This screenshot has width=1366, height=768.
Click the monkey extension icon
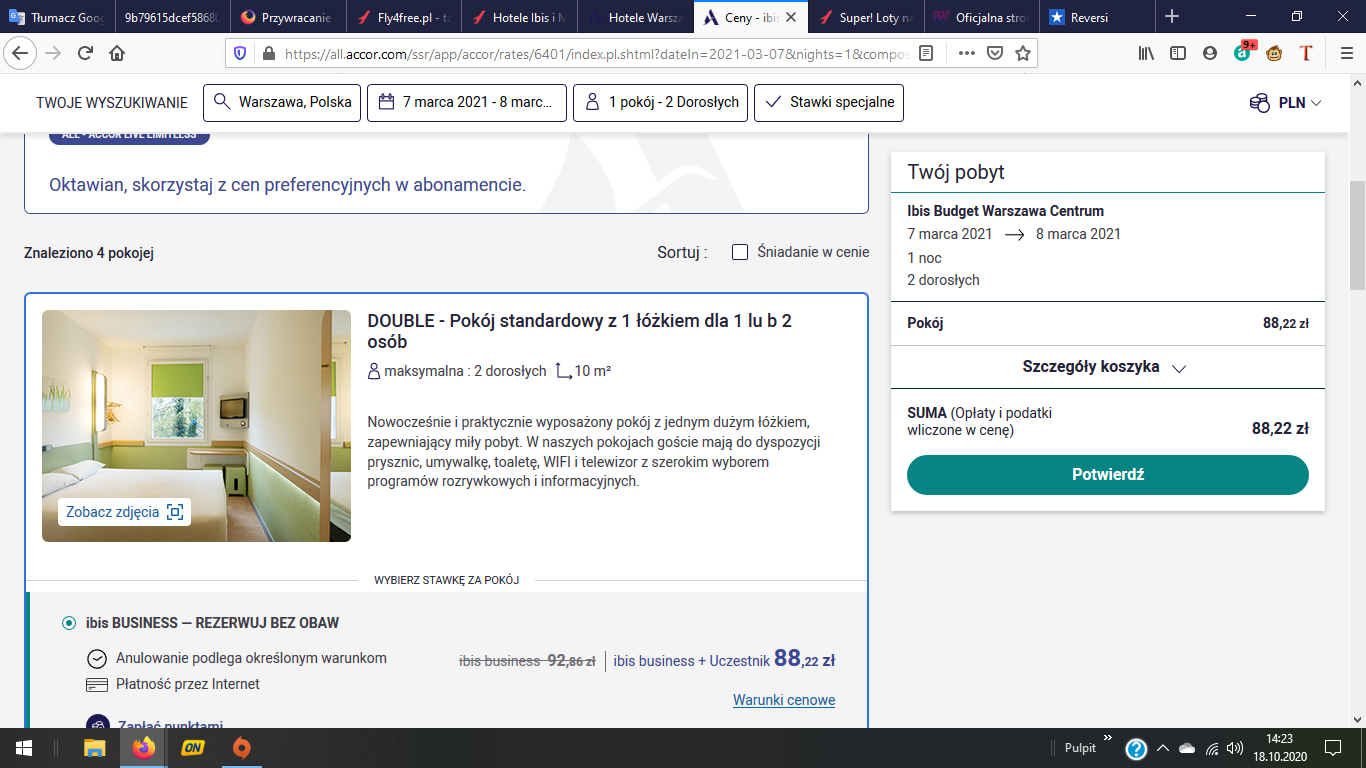(1275, 54)
